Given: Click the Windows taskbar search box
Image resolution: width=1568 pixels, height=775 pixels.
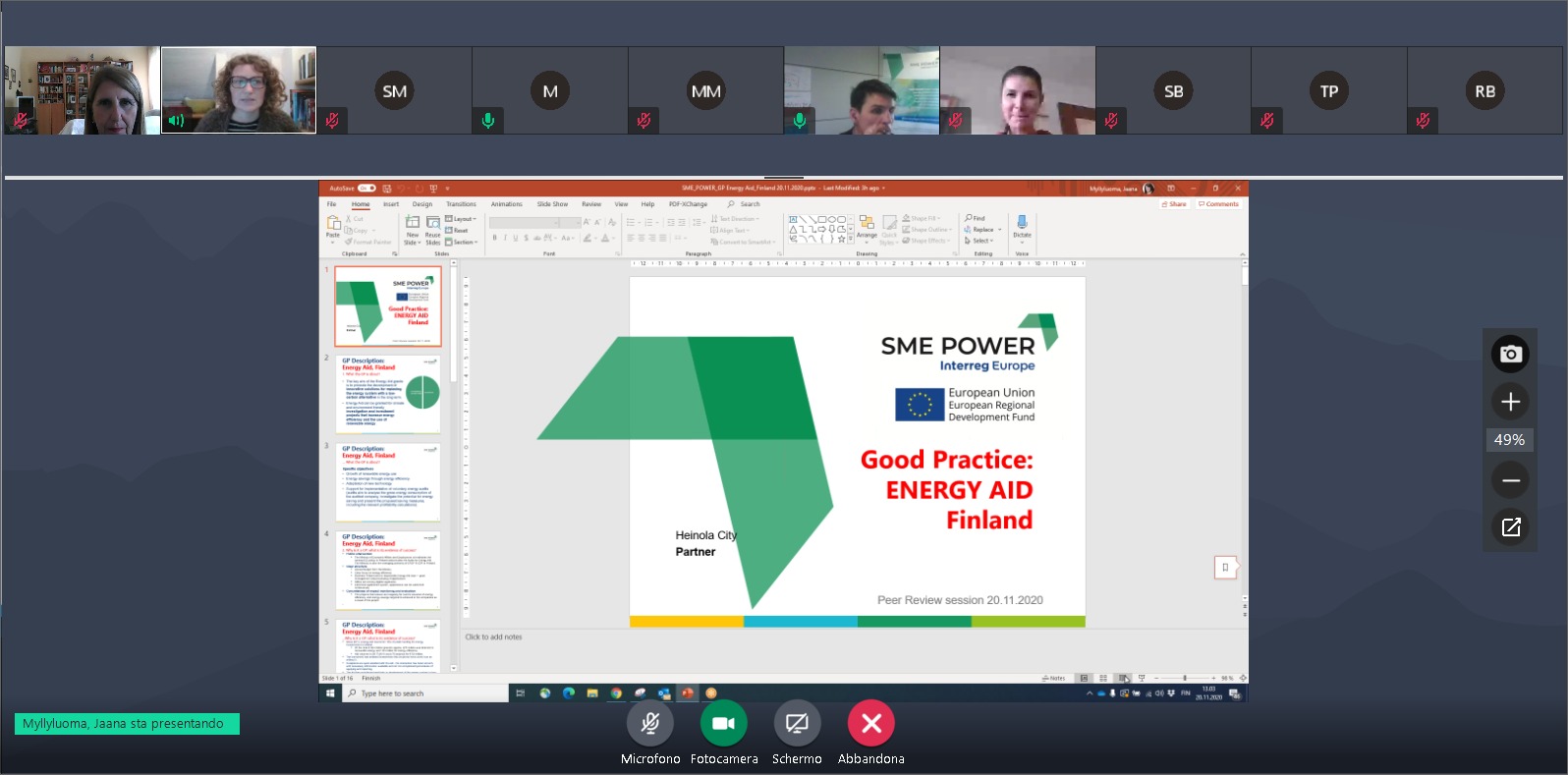Looking at the screenshot, I should [424, 693].
